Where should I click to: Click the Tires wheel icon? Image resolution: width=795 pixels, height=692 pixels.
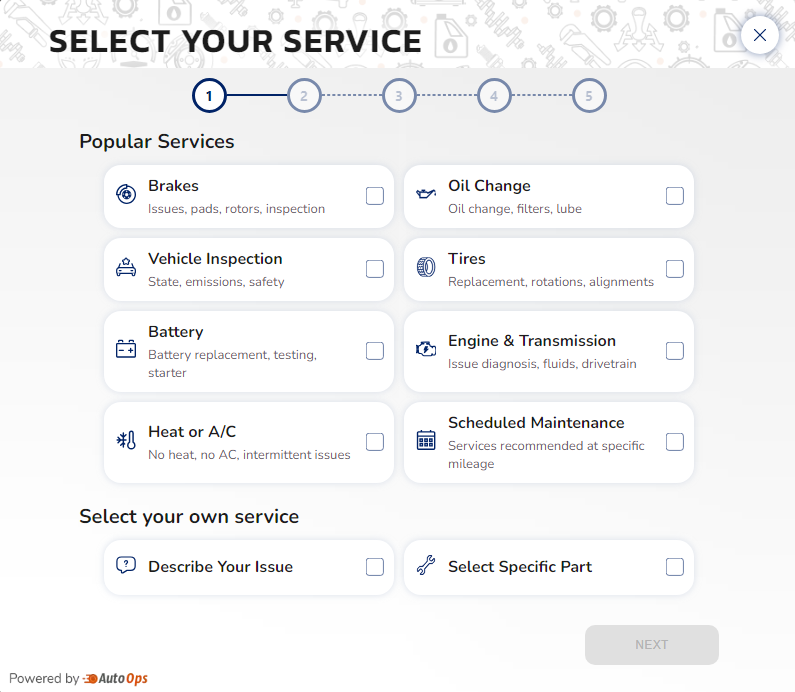tap(426, 268)
